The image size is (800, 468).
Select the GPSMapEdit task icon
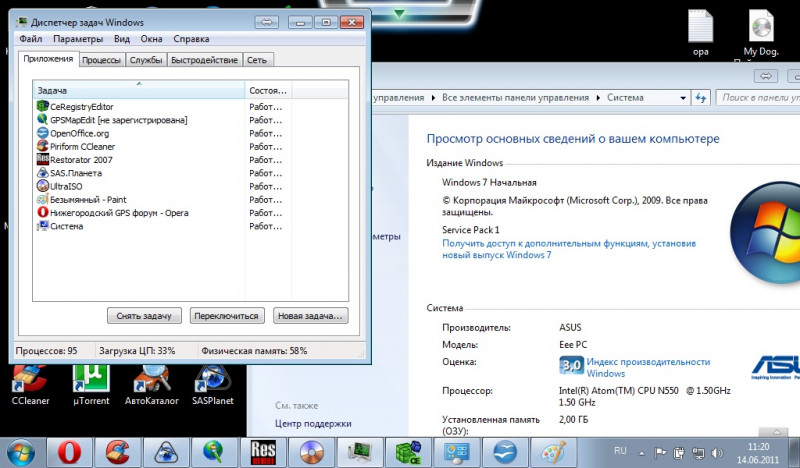42,119
